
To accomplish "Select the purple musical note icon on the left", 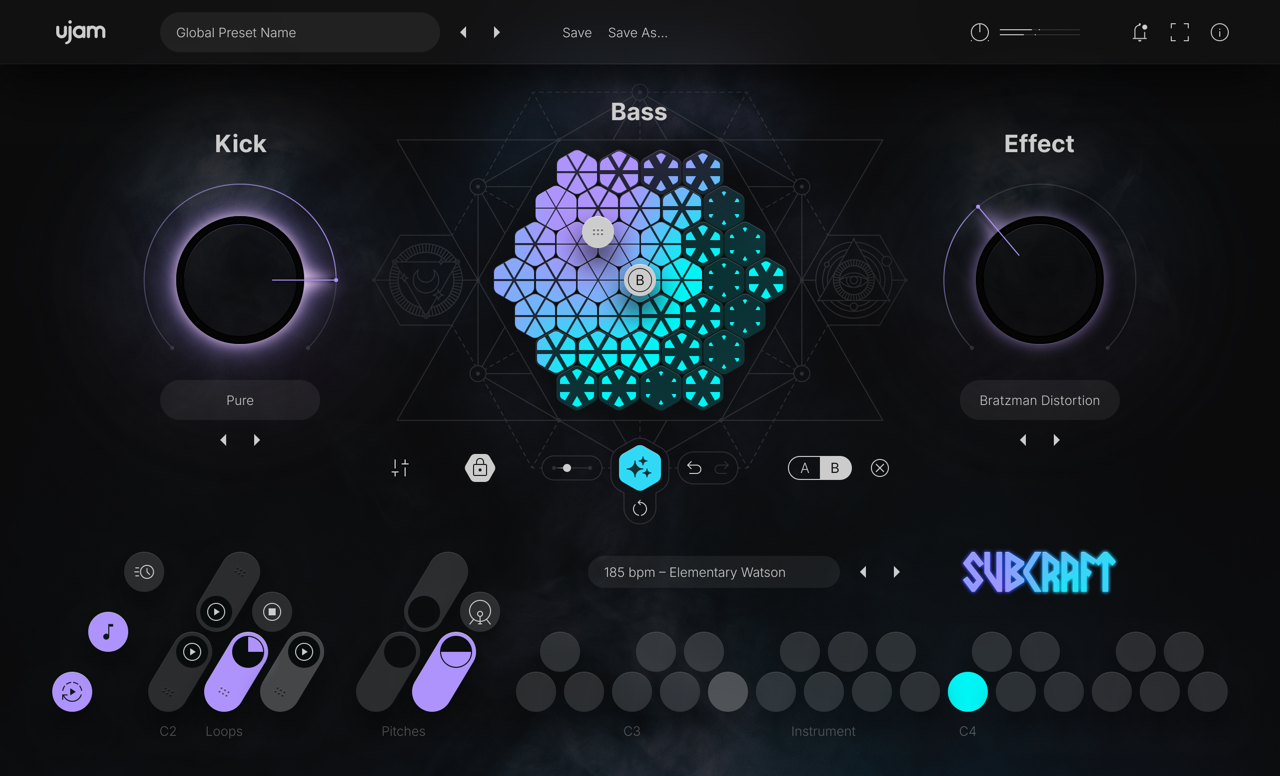I will 108,631.
